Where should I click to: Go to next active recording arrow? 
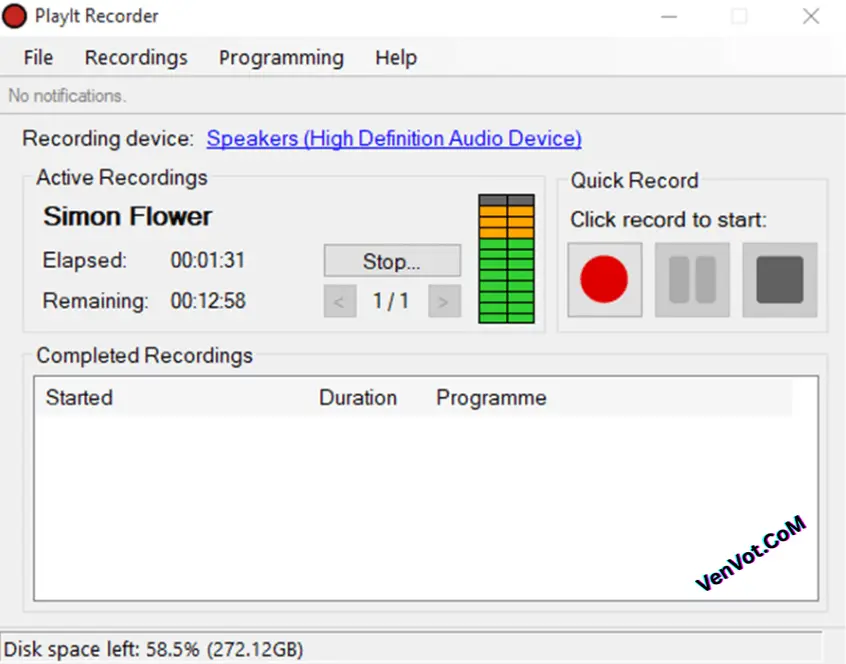(x=445, y=301)
